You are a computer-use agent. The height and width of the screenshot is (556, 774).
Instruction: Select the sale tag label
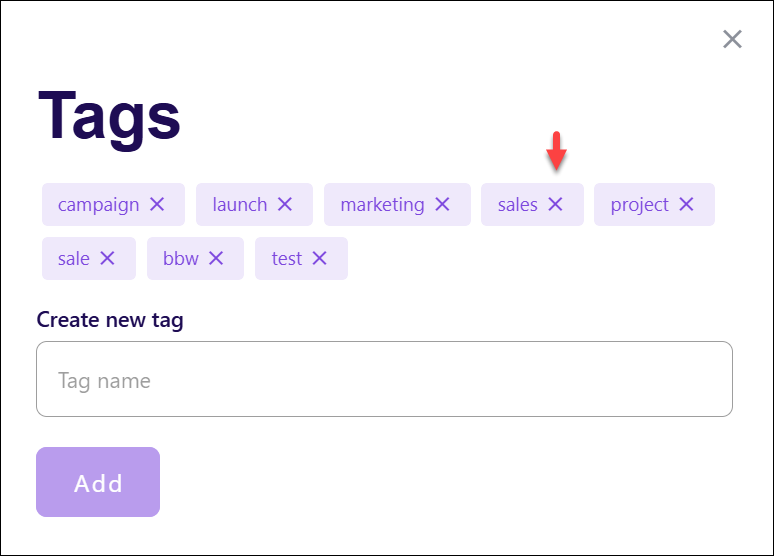[74, 258]
